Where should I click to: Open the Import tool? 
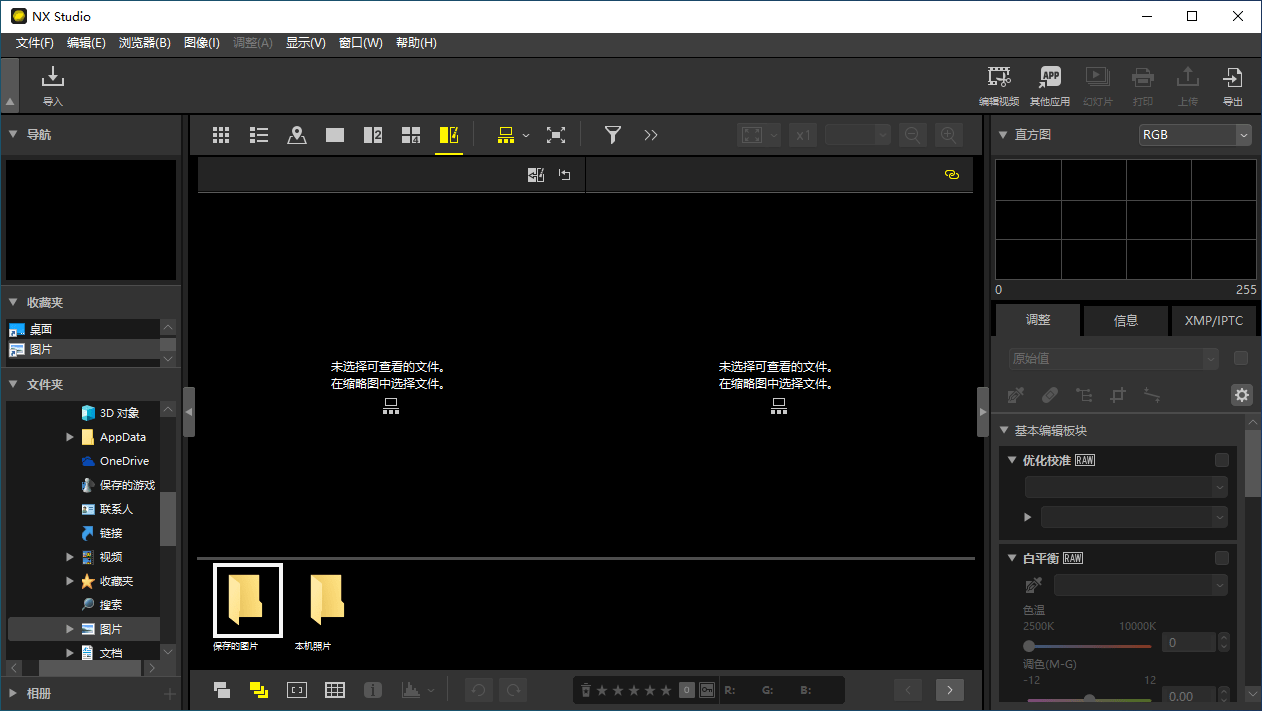click(52, 85)
